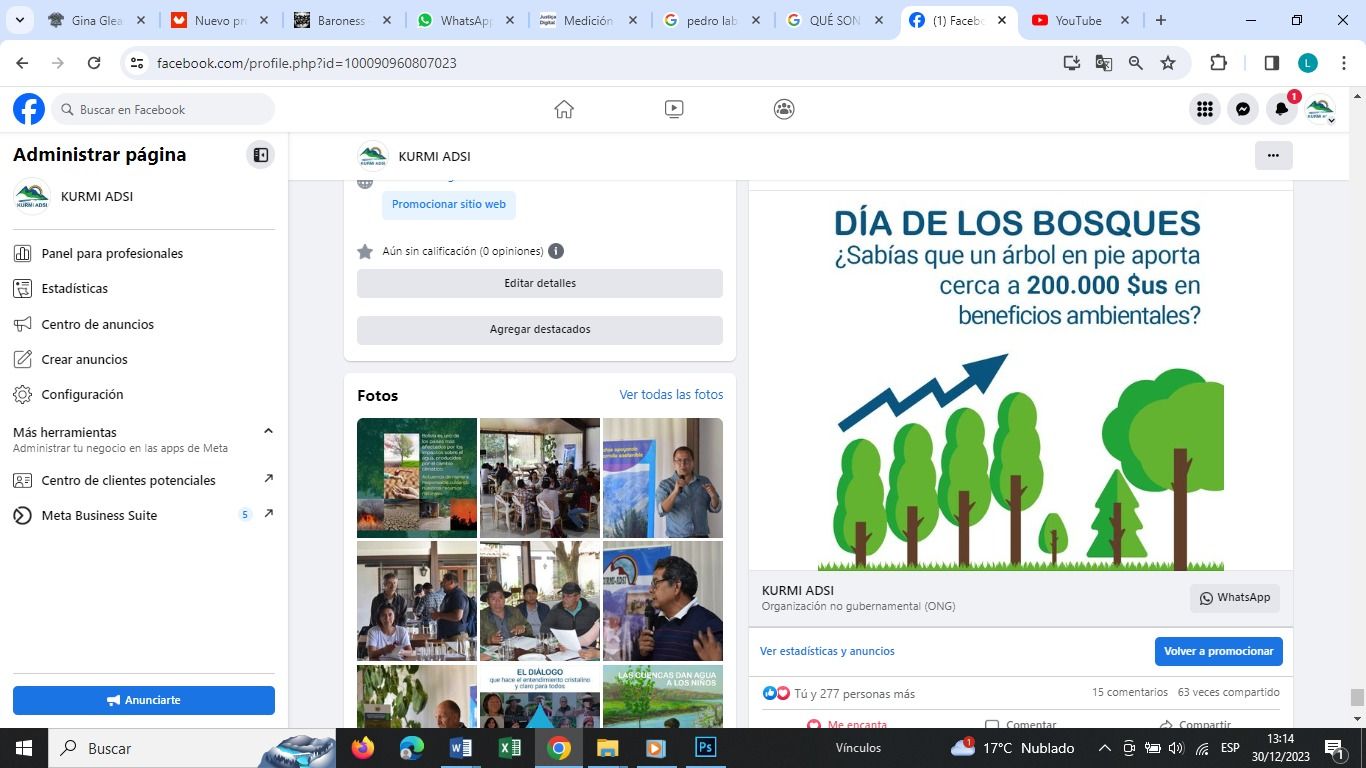Open Photoshop from the Windows taskbar
Viewport: 1366px width, 768px height.
coord(705,748)
